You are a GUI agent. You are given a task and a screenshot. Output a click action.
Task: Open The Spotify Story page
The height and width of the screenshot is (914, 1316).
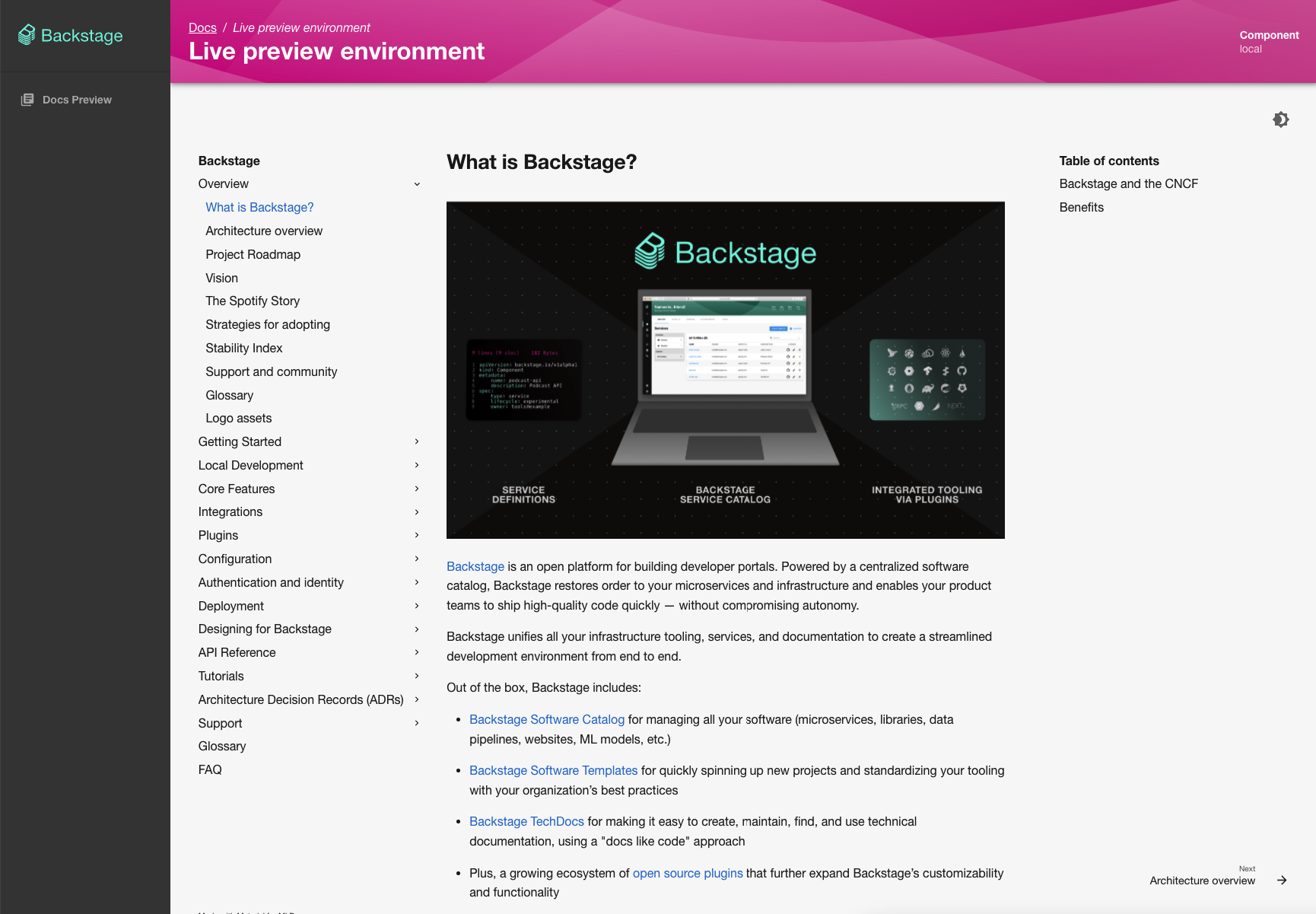[x=253, y=301]
